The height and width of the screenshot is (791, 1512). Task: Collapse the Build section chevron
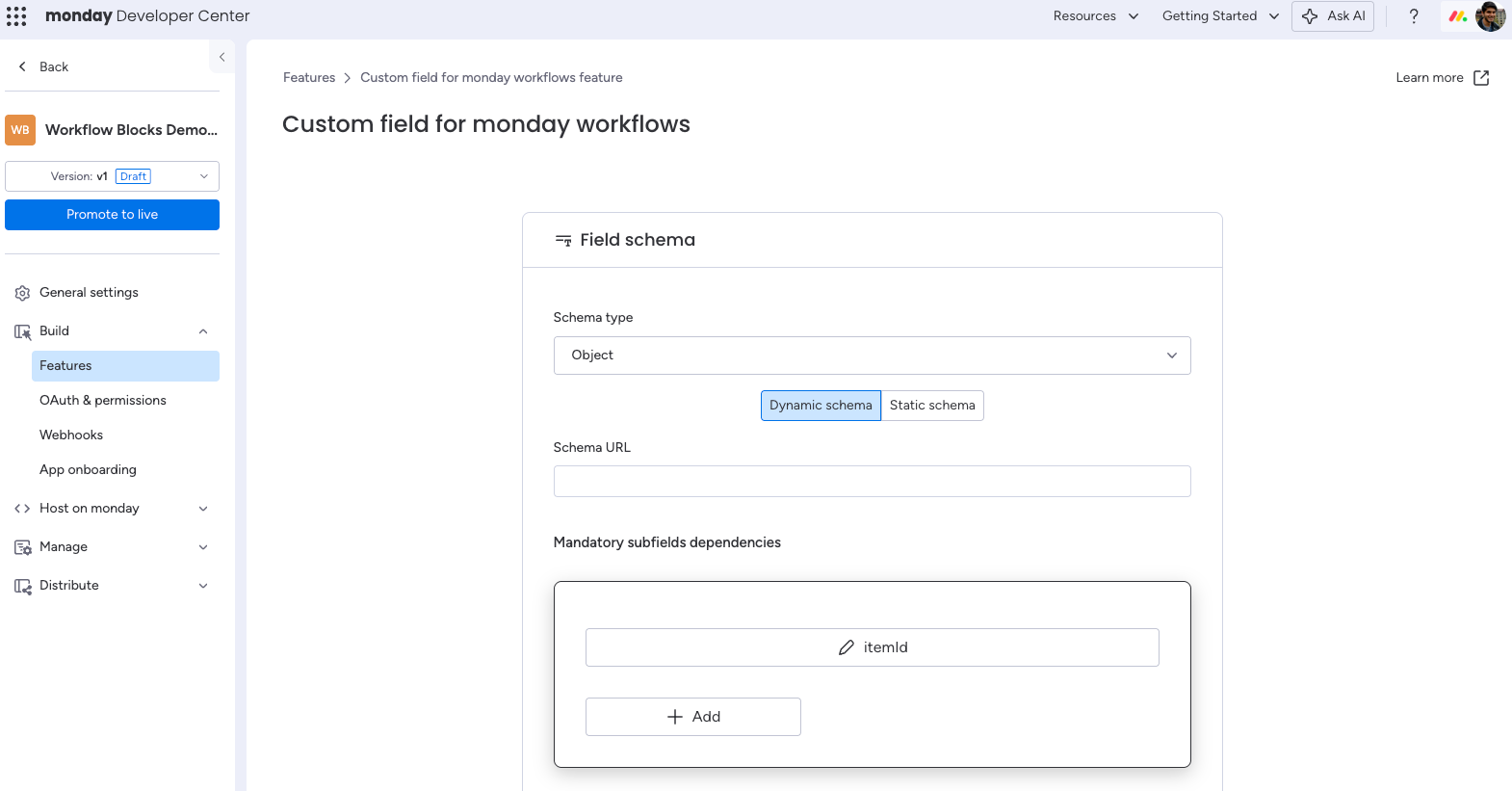coord(203,331)
